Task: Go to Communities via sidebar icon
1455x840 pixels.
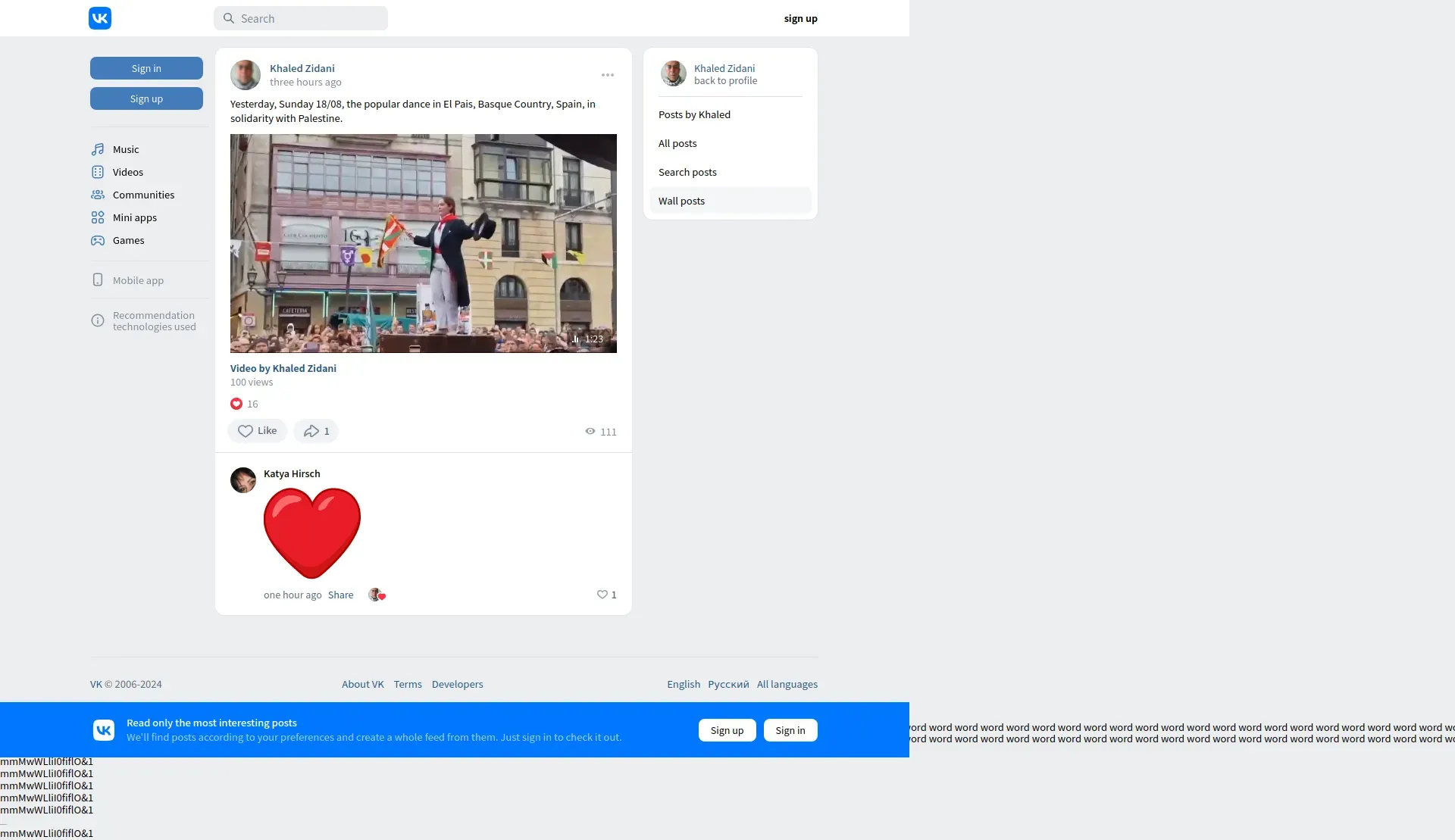Action: (x=98, y=195)
